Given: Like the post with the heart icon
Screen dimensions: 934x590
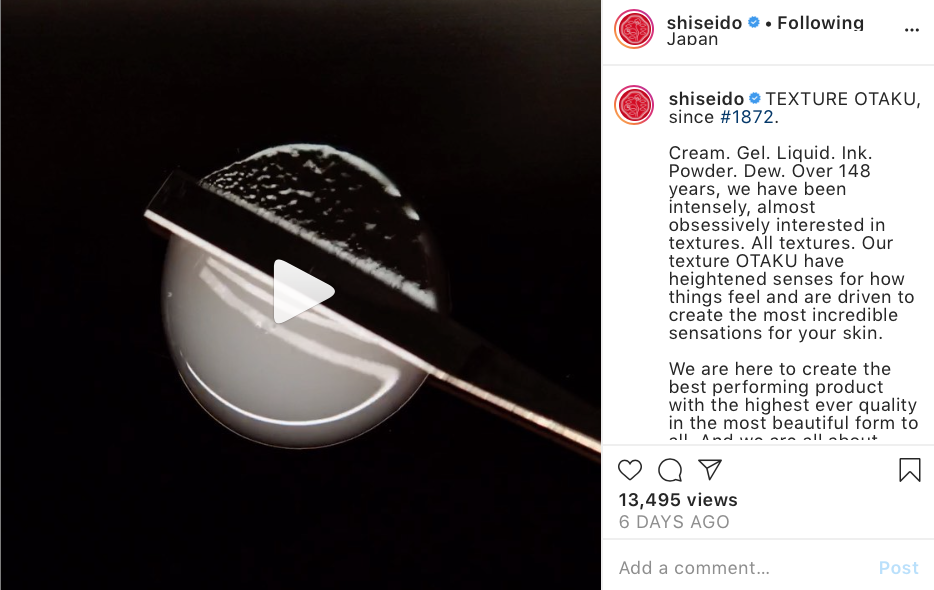Looking at the screenshot, I should [x=630, y=470].
